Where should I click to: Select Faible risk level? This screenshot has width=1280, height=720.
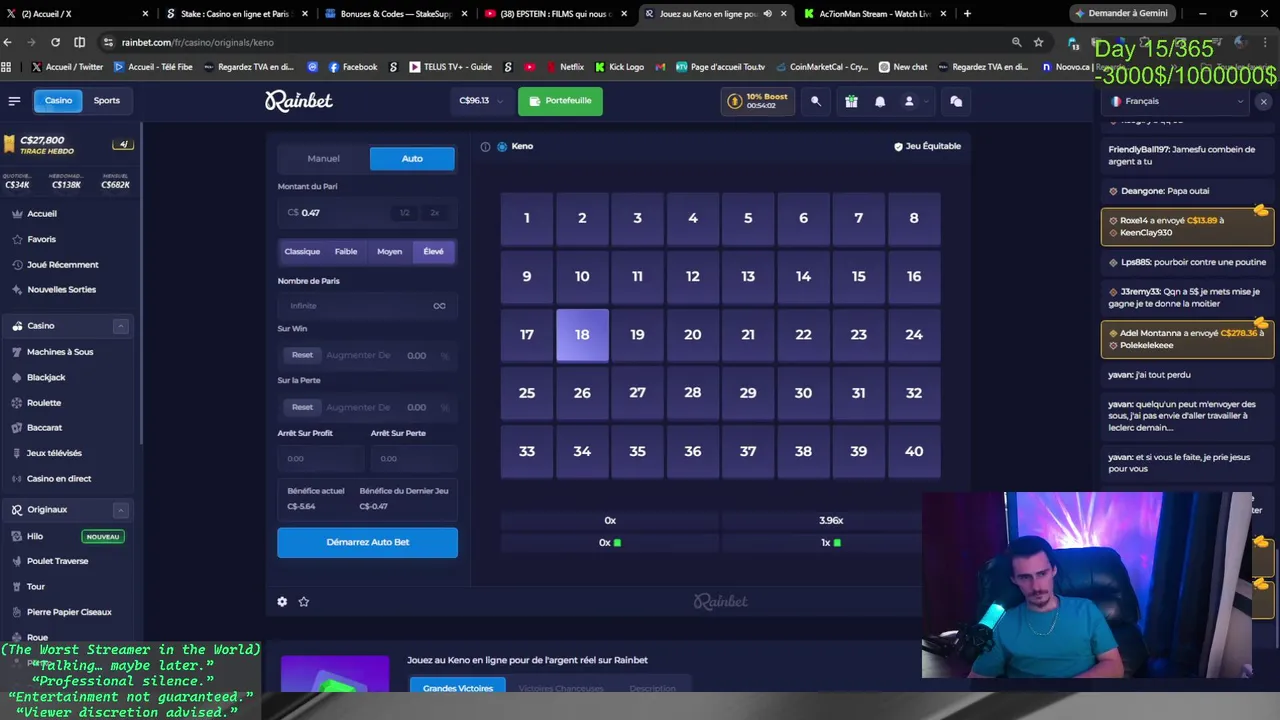pos(346,252)
